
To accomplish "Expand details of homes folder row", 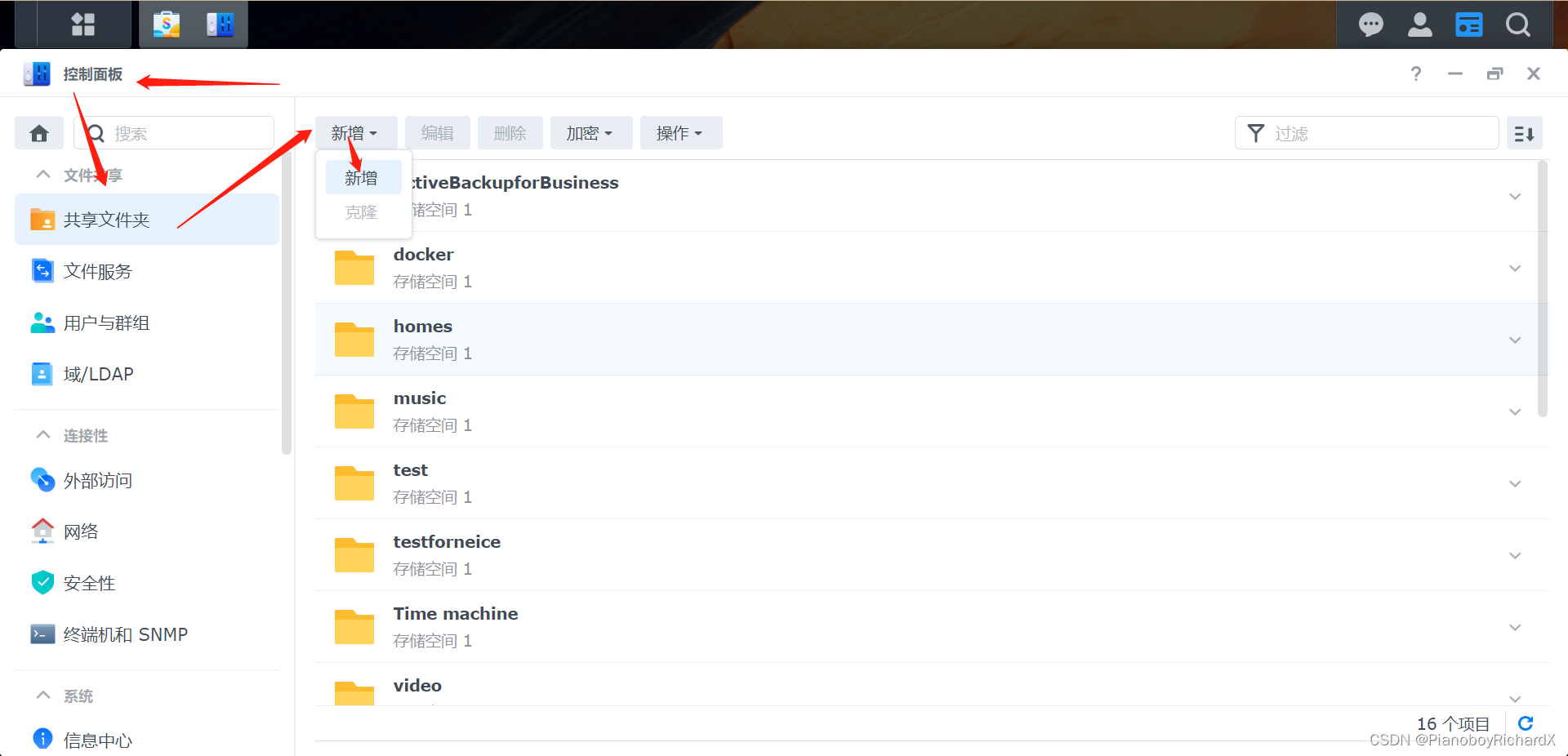I will pos(1515,340).
